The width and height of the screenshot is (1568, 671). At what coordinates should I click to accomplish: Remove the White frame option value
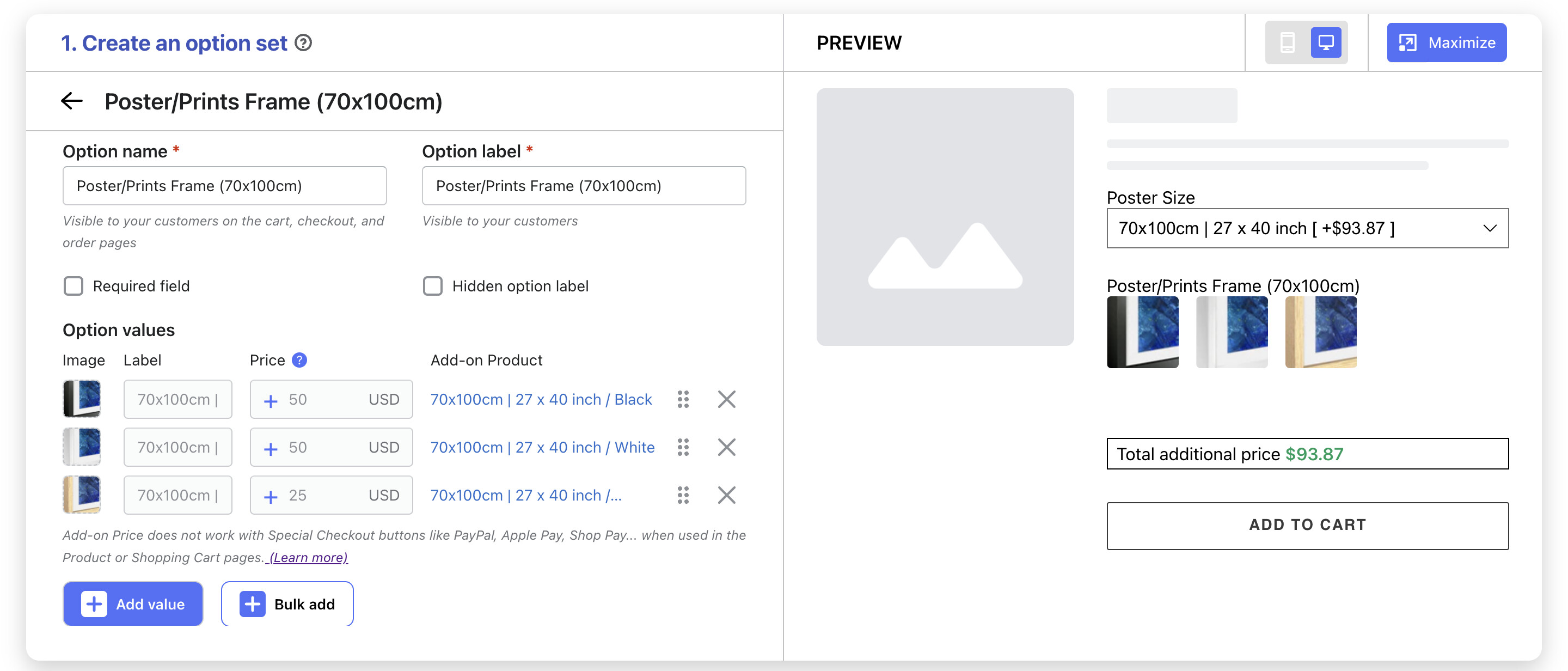(x=726, y=448)
